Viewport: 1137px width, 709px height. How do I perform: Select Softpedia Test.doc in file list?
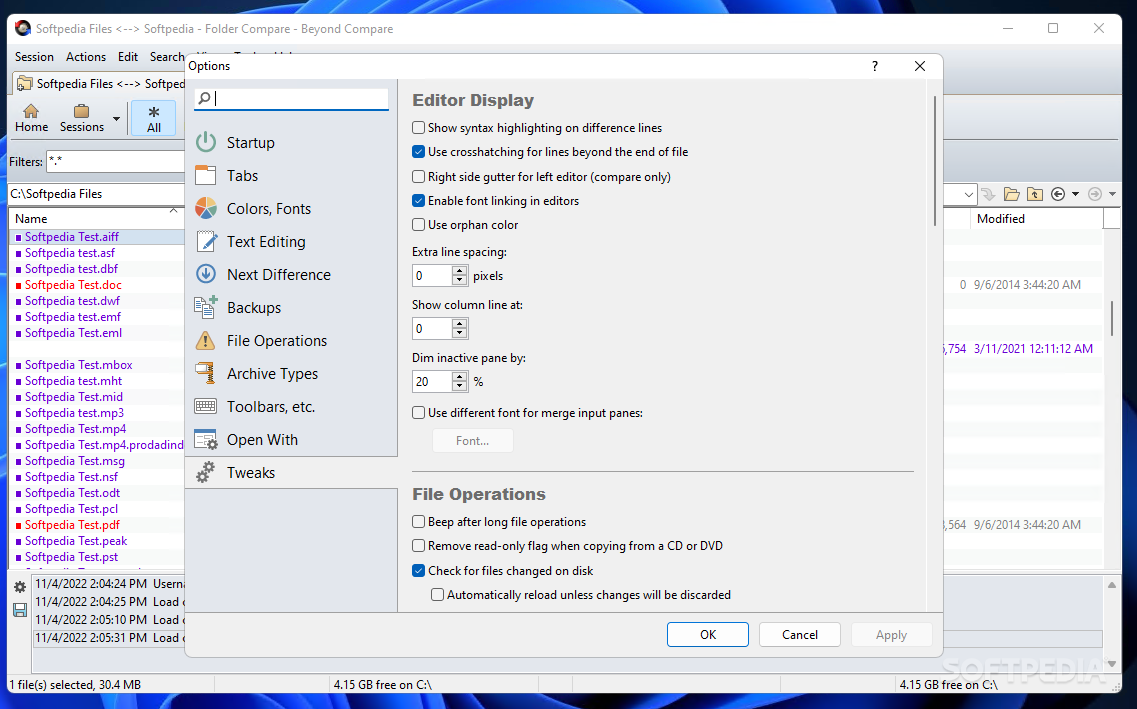click(x=73, y=285)
